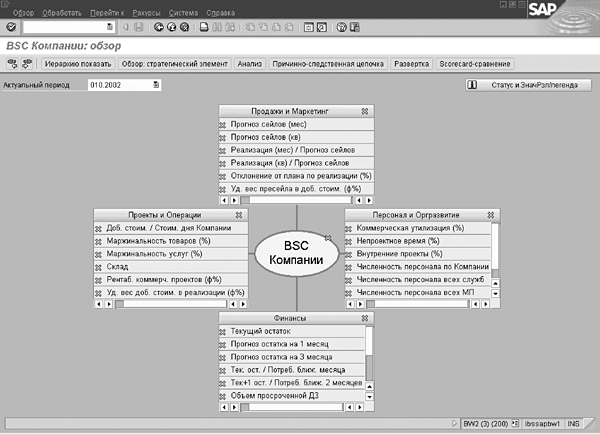Click the Развертка button

[411, 64]
